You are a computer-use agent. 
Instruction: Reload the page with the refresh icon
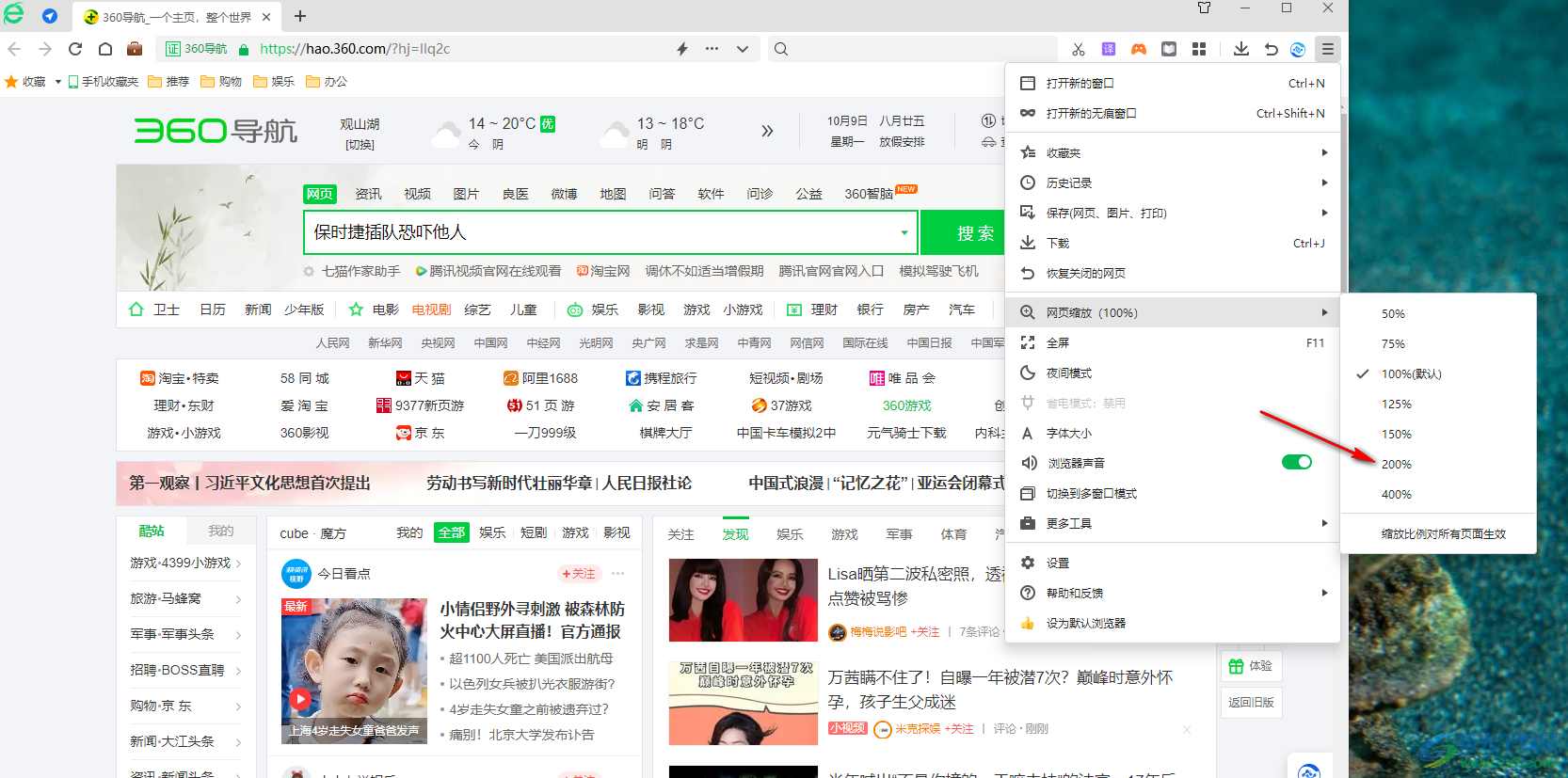coord(75,49)
